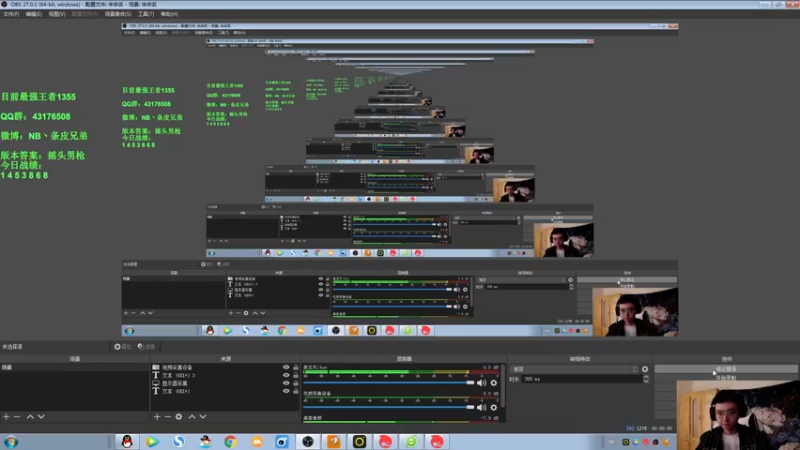Open the 视频采集设备 mixer gear settings

[x=493, y=407]
